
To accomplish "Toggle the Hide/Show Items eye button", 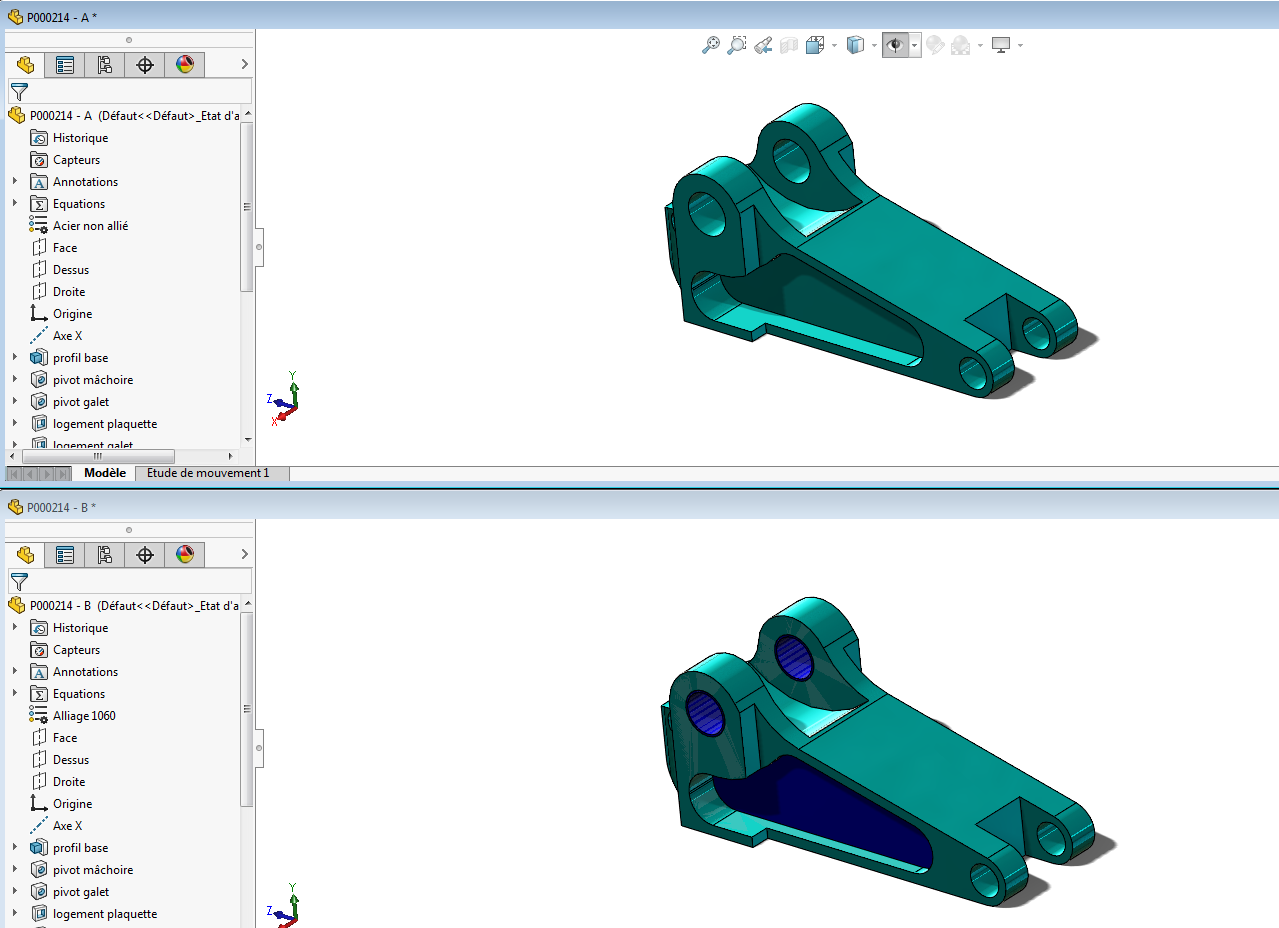I will coord(896,45).
